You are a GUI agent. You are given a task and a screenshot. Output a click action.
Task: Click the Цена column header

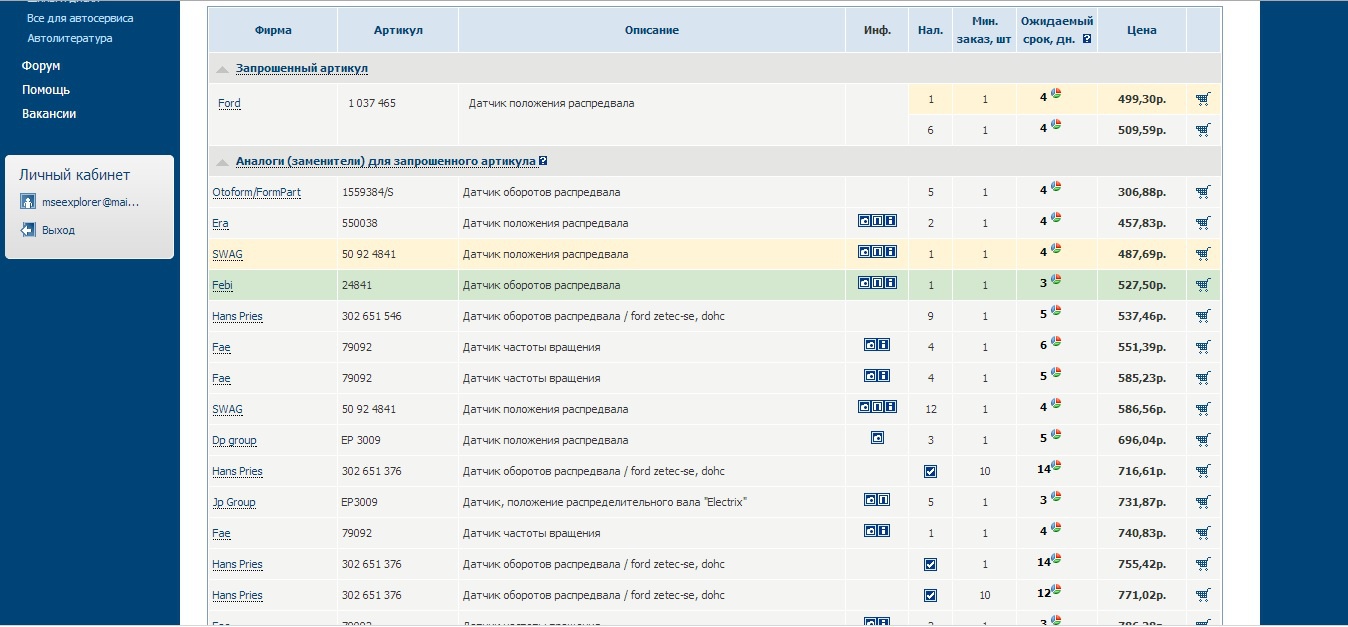(x=1141, y=30)
